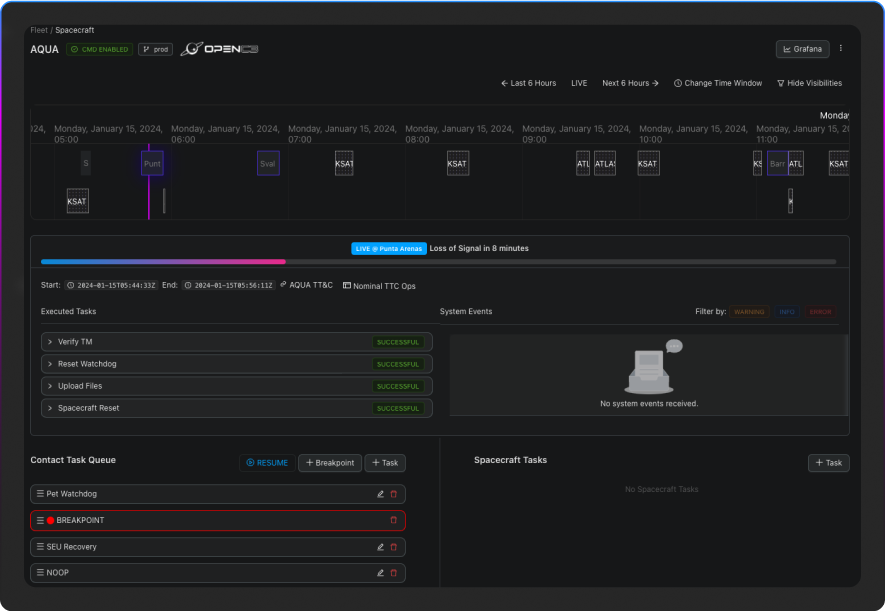Expand the Reset Watchdog task row
The image size is (885, 611).
50,364
